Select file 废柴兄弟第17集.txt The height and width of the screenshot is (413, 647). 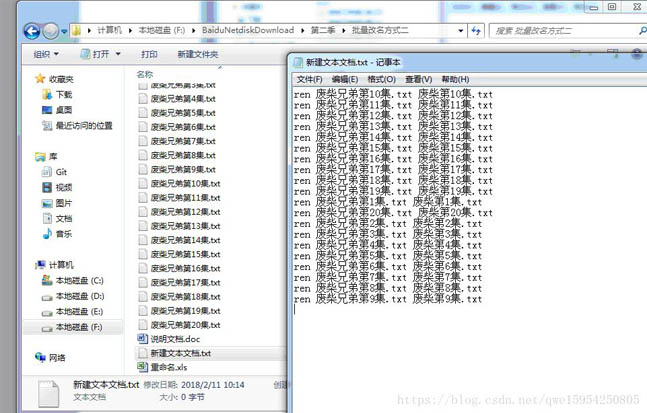[179, 282]
